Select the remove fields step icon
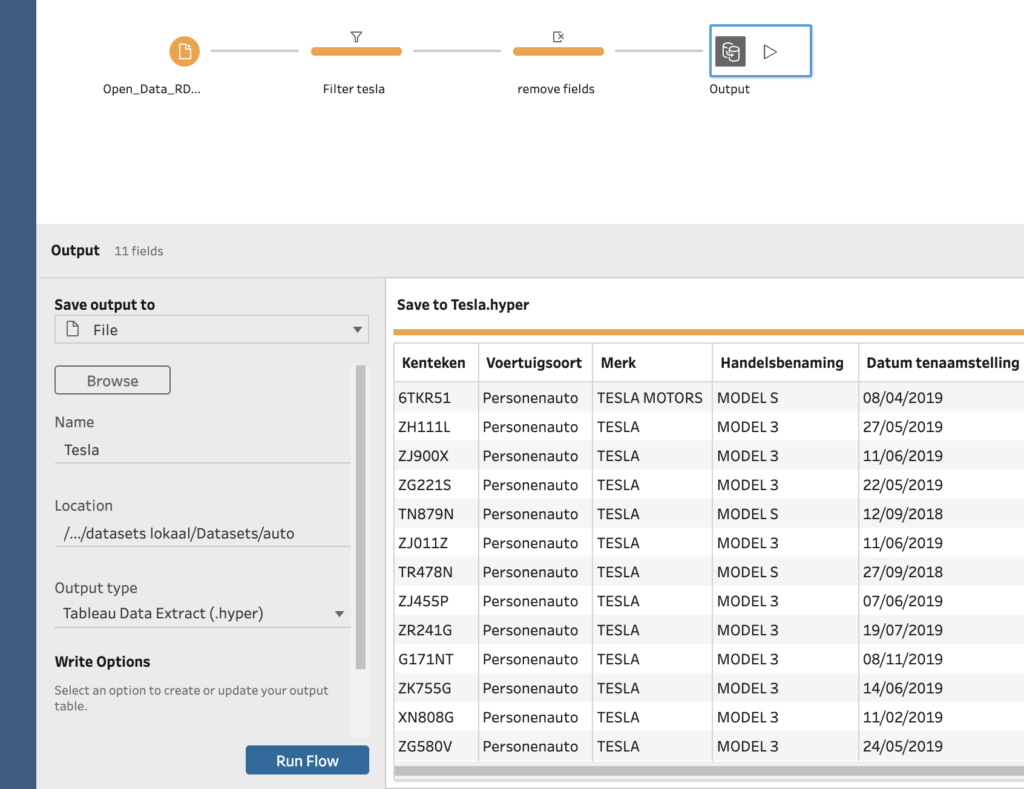Image resolution: width=1024 pixels, height=789 pixels. [558, 37]
